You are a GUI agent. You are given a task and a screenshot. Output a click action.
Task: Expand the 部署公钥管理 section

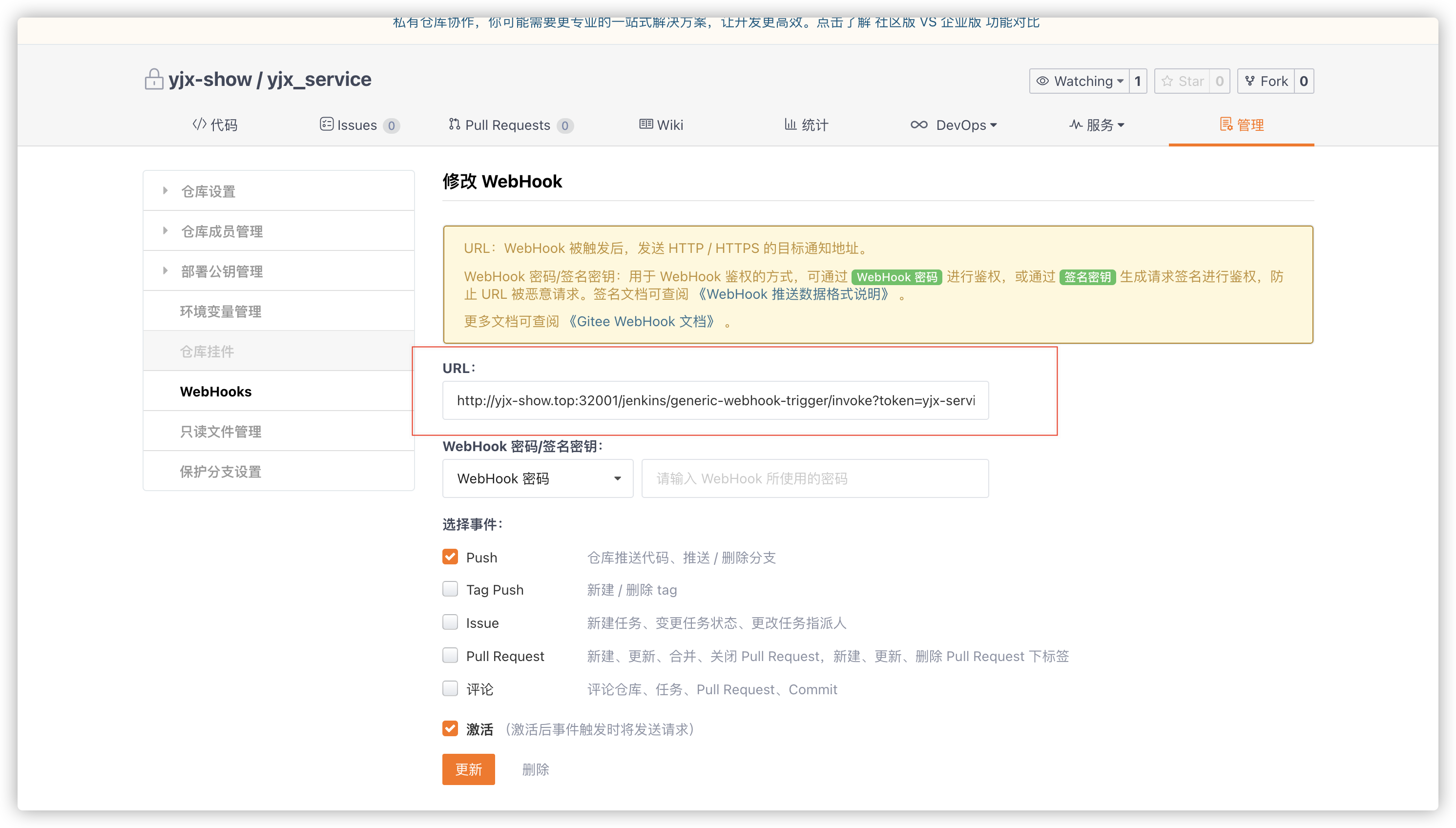click(221, 271)
